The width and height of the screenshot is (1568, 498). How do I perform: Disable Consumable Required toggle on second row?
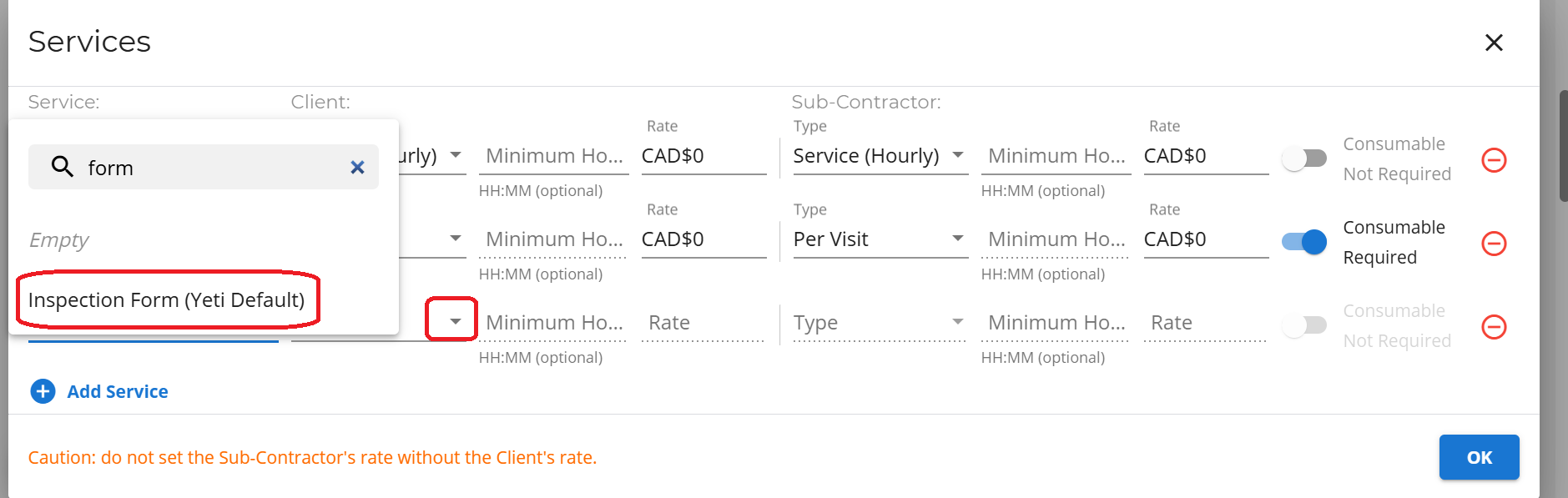point(1303,242)
